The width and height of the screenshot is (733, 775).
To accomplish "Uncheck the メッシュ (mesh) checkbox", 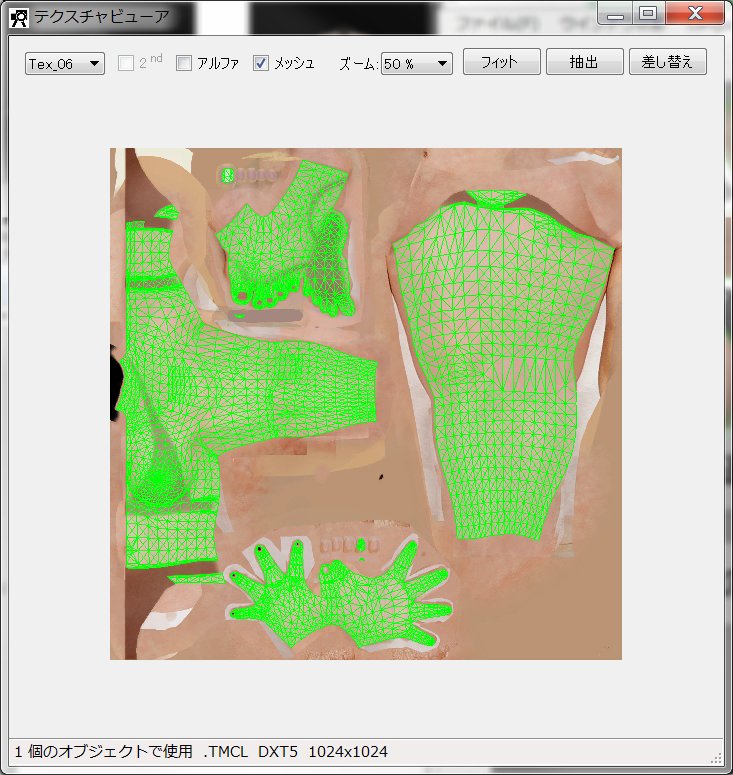I will point(260,63).
